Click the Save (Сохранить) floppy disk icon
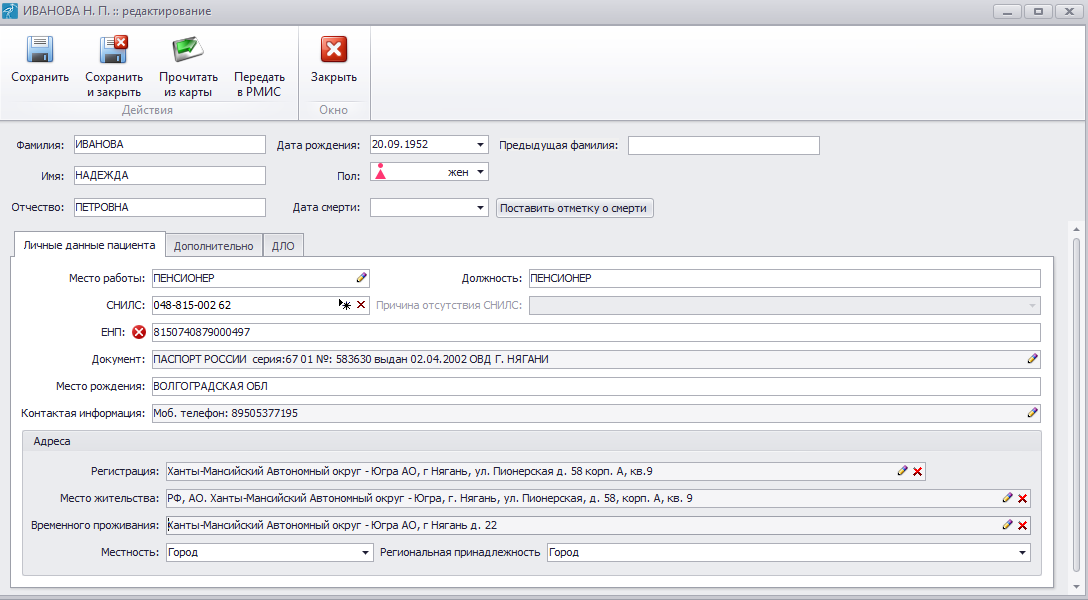Image resolution: width=1088 pixels, height=600 pixels. tap(40, 50)
